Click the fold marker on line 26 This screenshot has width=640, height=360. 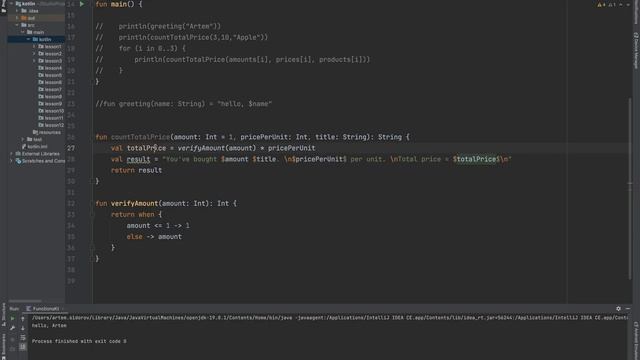click(92, 137)
